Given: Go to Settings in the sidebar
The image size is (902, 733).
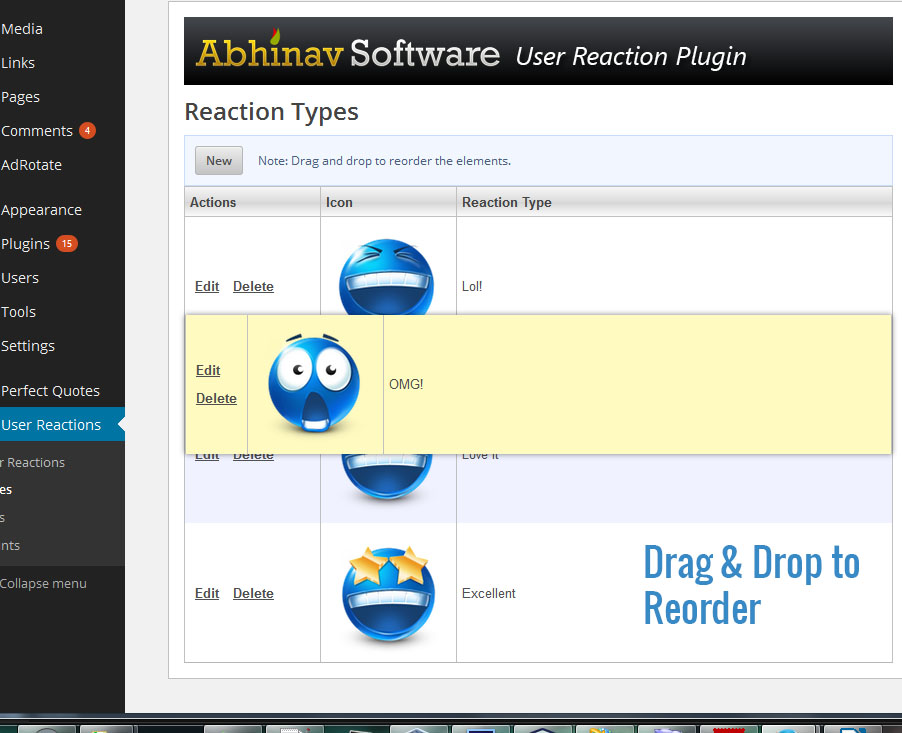Looking at the screenshot, I should [x=28, y=346].
